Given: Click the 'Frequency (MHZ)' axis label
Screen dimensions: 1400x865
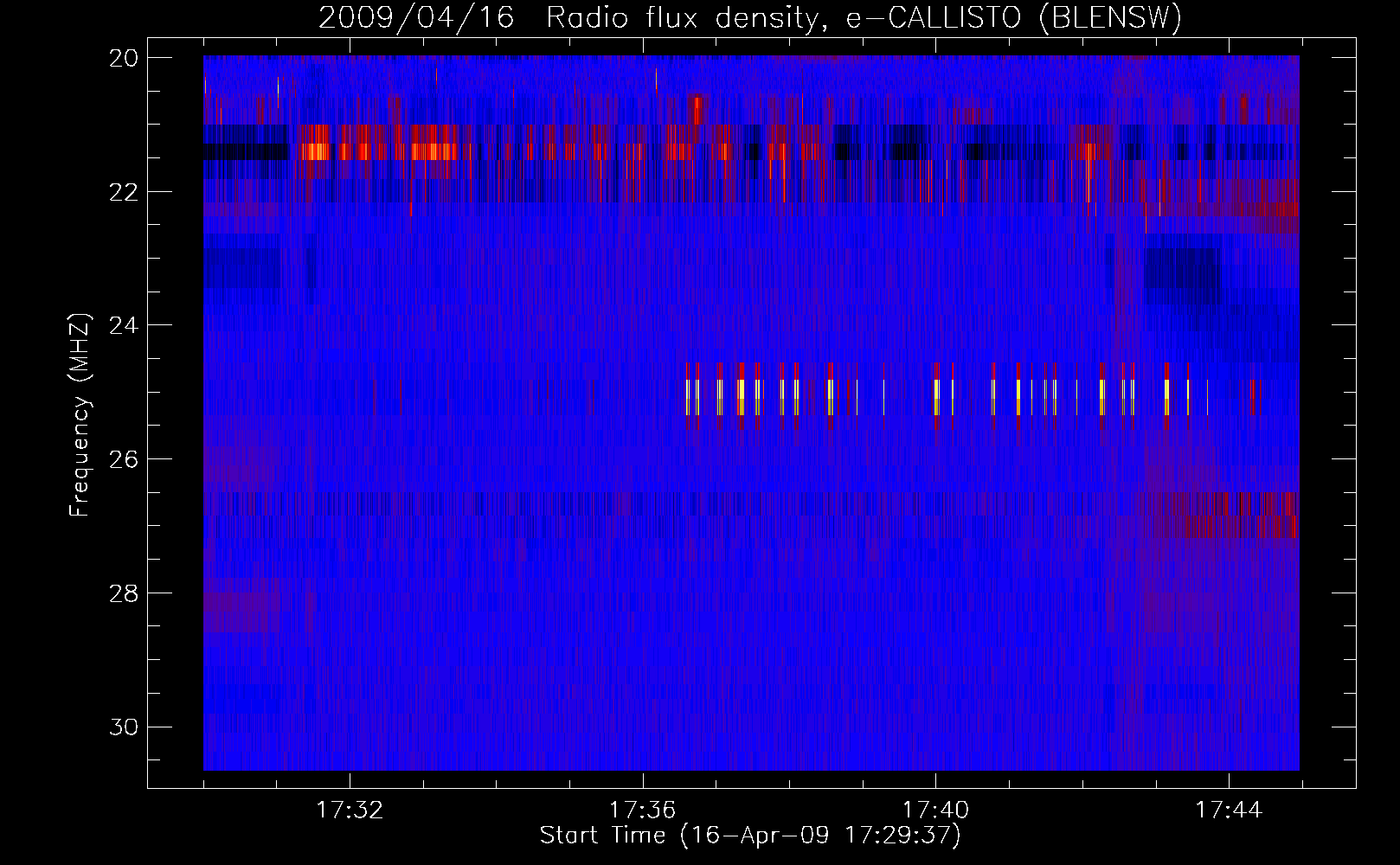Looking at the screenshot, I should pyautogui.click(x=80, y=415).
